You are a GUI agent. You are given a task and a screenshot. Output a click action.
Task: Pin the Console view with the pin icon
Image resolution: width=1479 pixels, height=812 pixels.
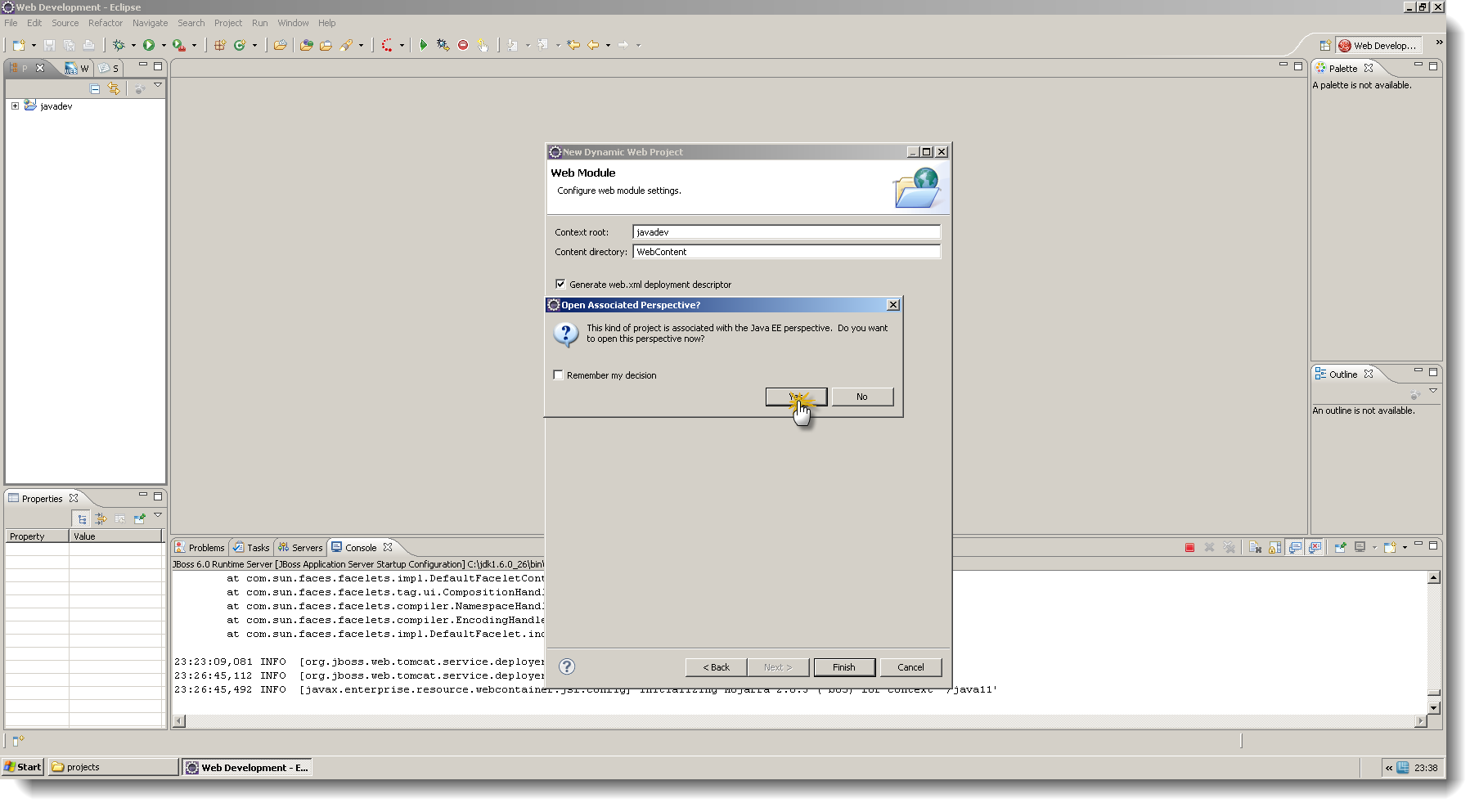tap(1340, 547)
